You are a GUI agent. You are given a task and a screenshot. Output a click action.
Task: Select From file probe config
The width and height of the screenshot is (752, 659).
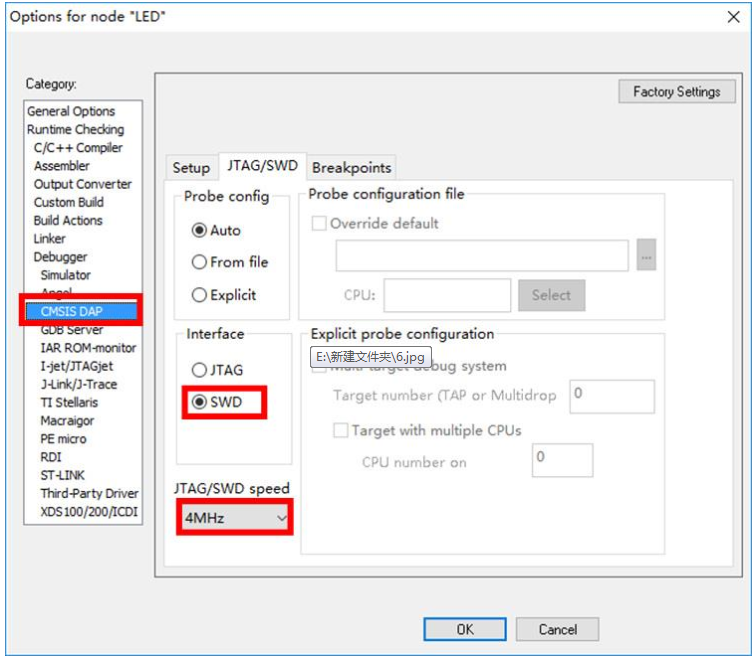point(199,262)
